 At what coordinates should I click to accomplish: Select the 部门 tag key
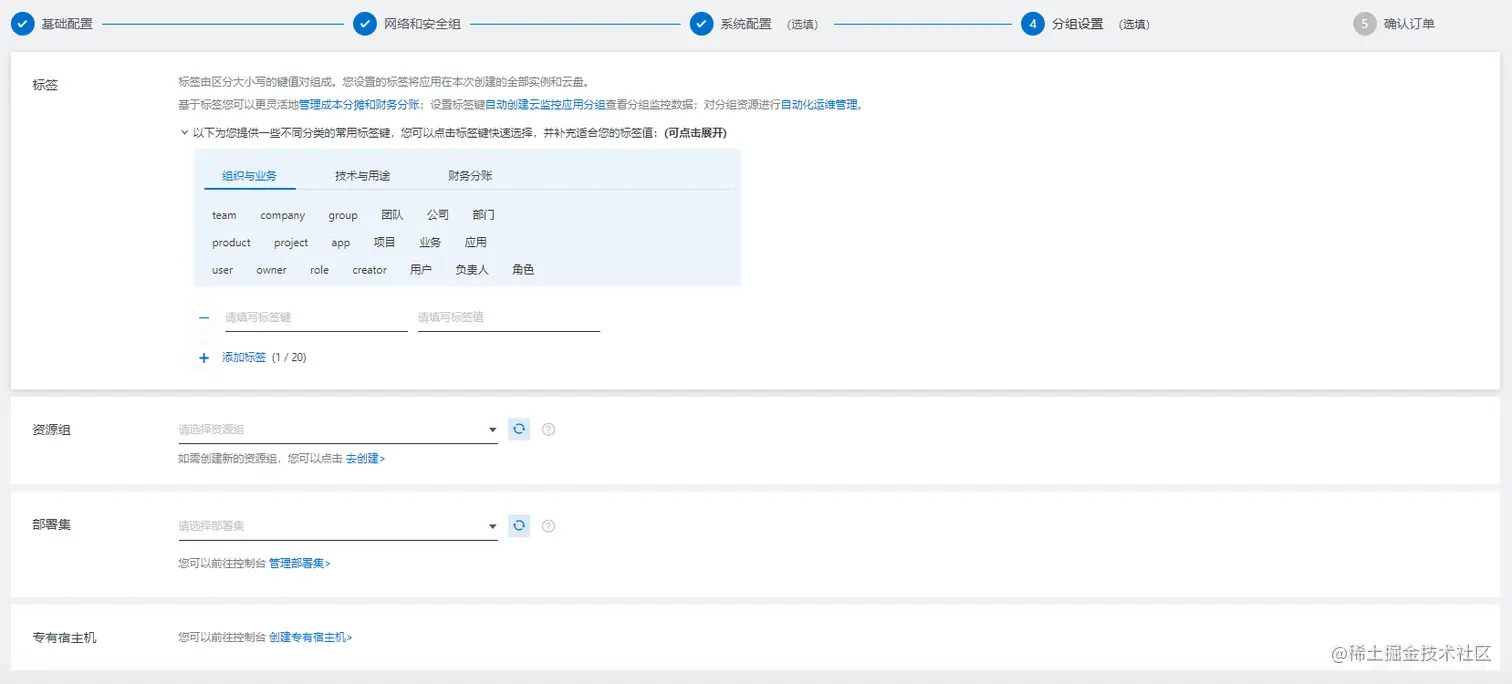tap(484, 215)
